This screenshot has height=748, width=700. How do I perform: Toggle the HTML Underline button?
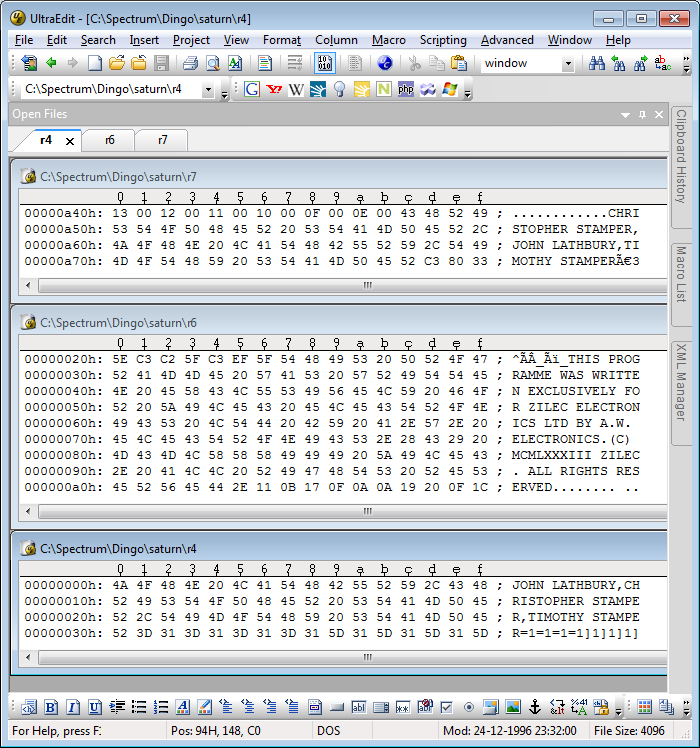[x=94, y=707]
